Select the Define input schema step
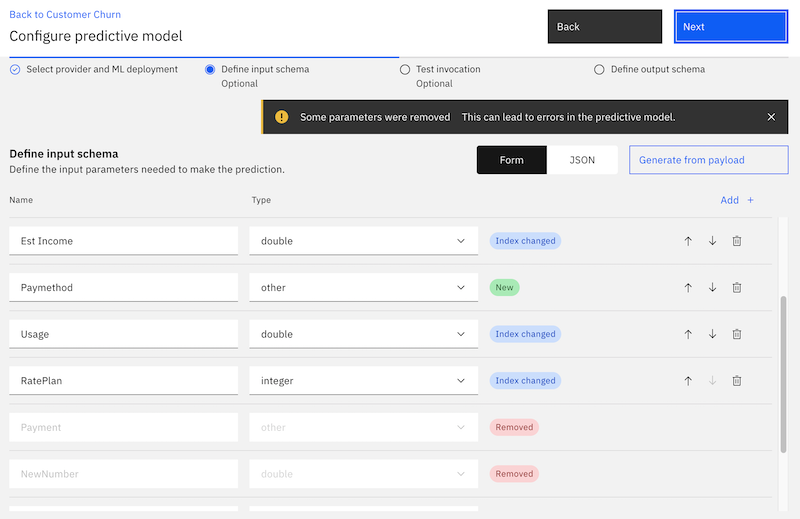The height and width of the screenshot is (519, 800). 258,76
